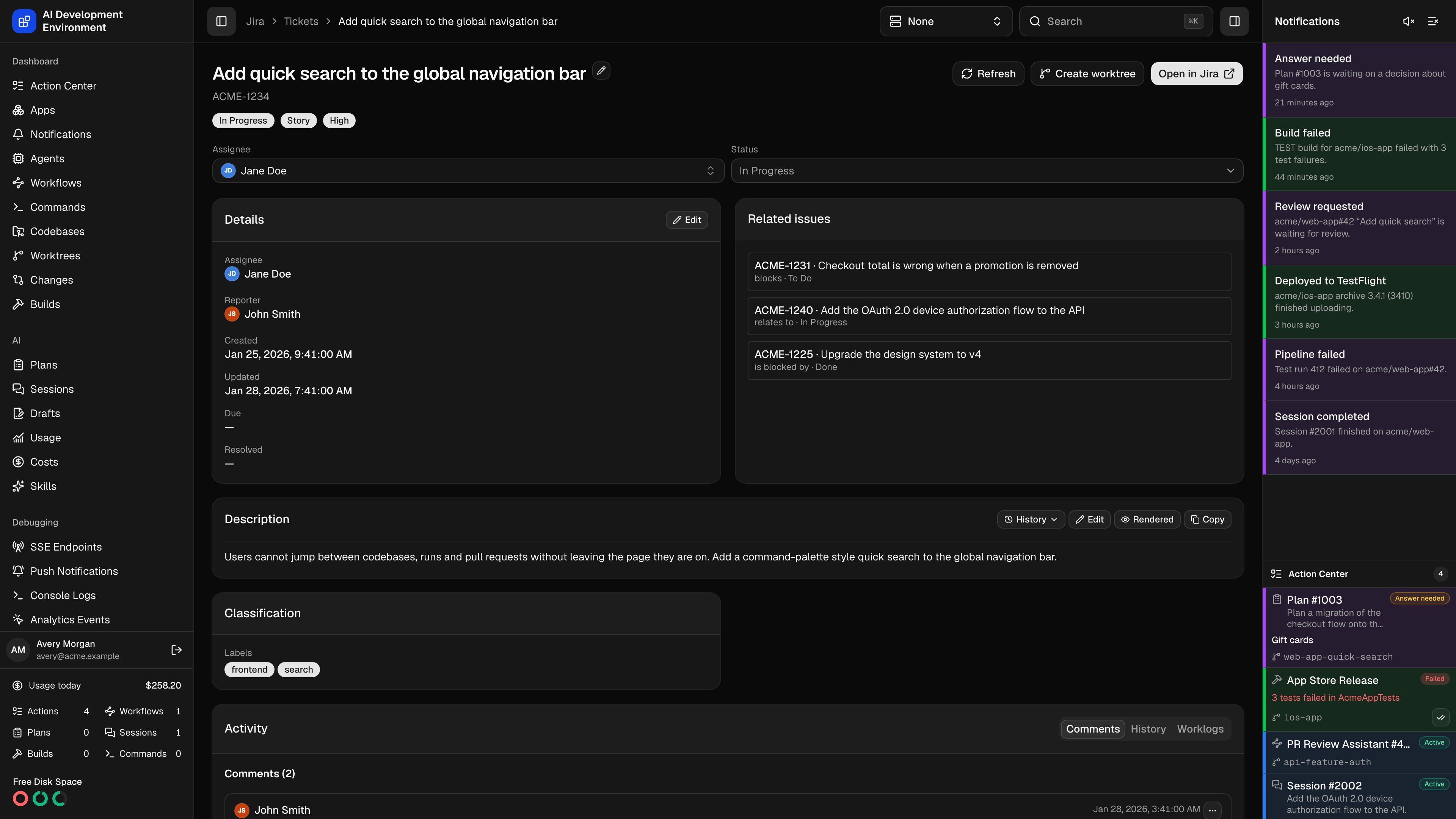Image resolution: width=1456 pixels, height=819 pixels.
Task: Open the Pipeline failed notification
Action: (x=1359, y=370)
